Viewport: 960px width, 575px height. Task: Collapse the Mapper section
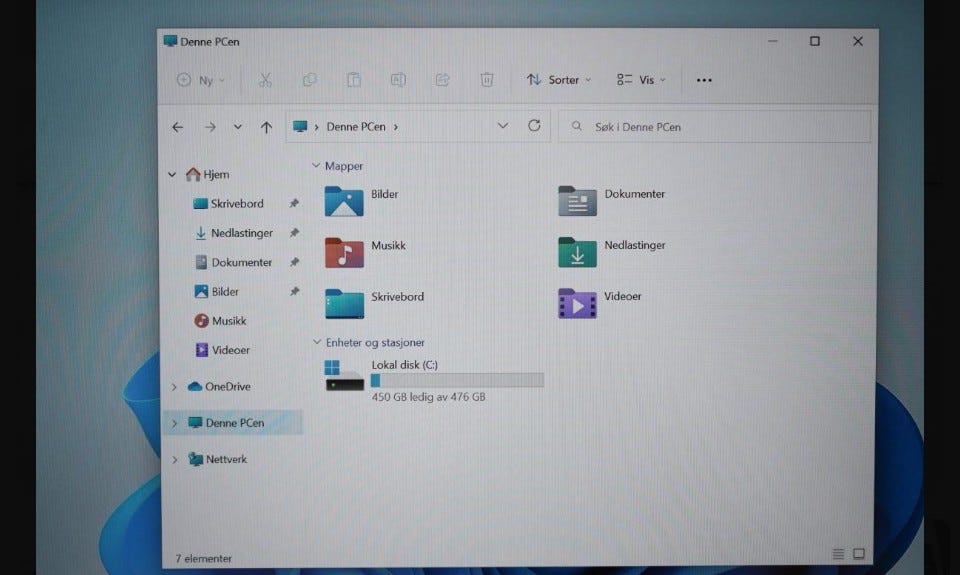(316, 165)
